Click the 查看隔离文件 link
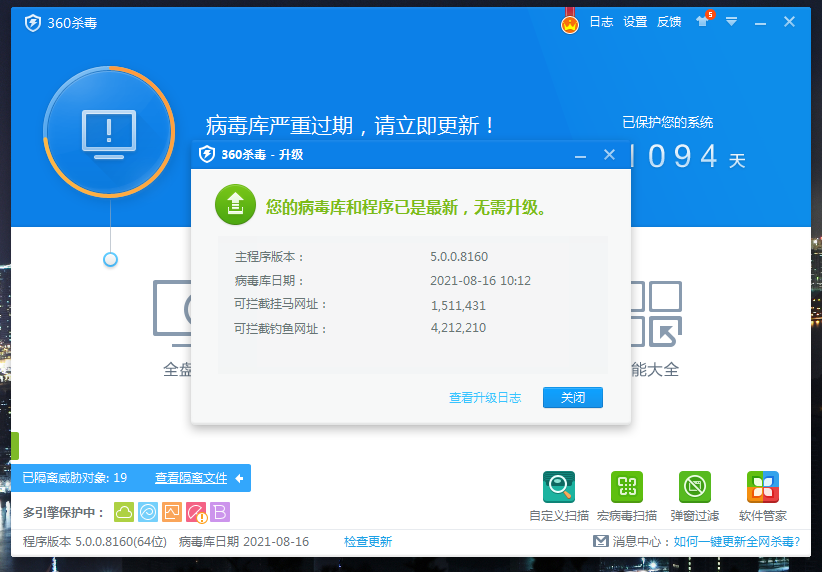 [x=191, y=478]
